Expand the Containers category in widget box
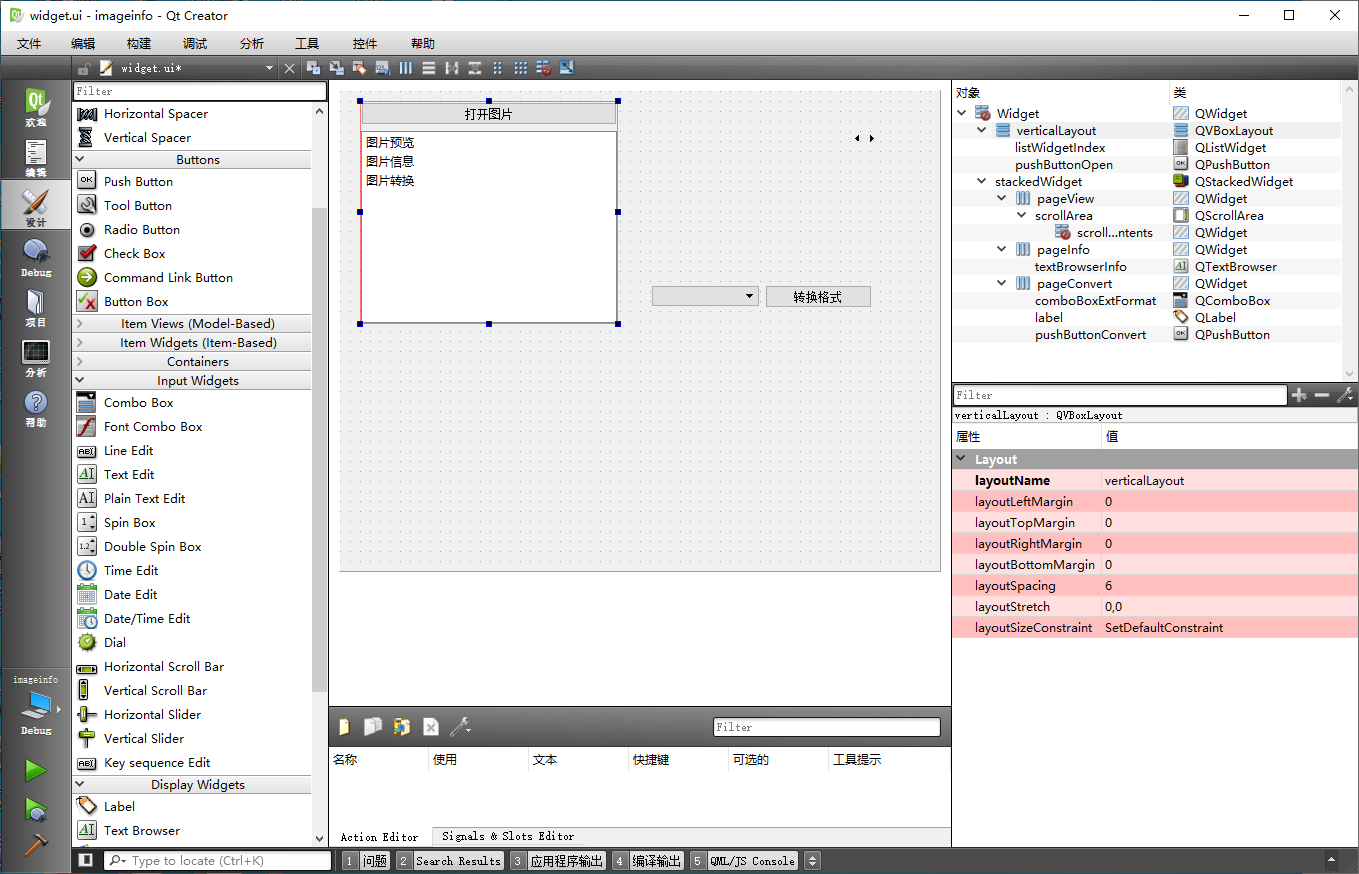Viewport: 1359px width, 874px height. pos(197,361)
